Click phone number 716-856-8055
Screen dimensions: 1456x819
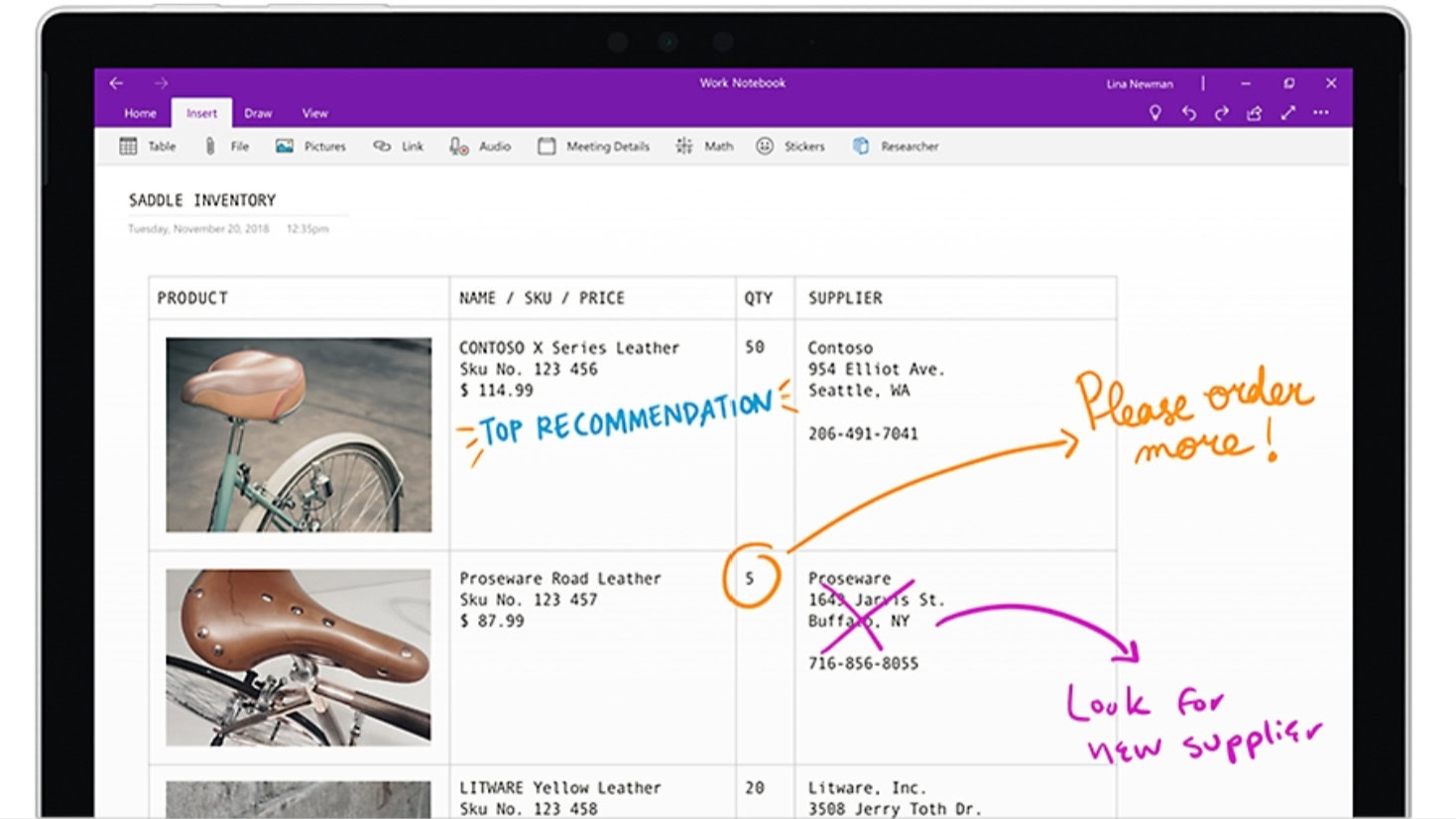863,663
